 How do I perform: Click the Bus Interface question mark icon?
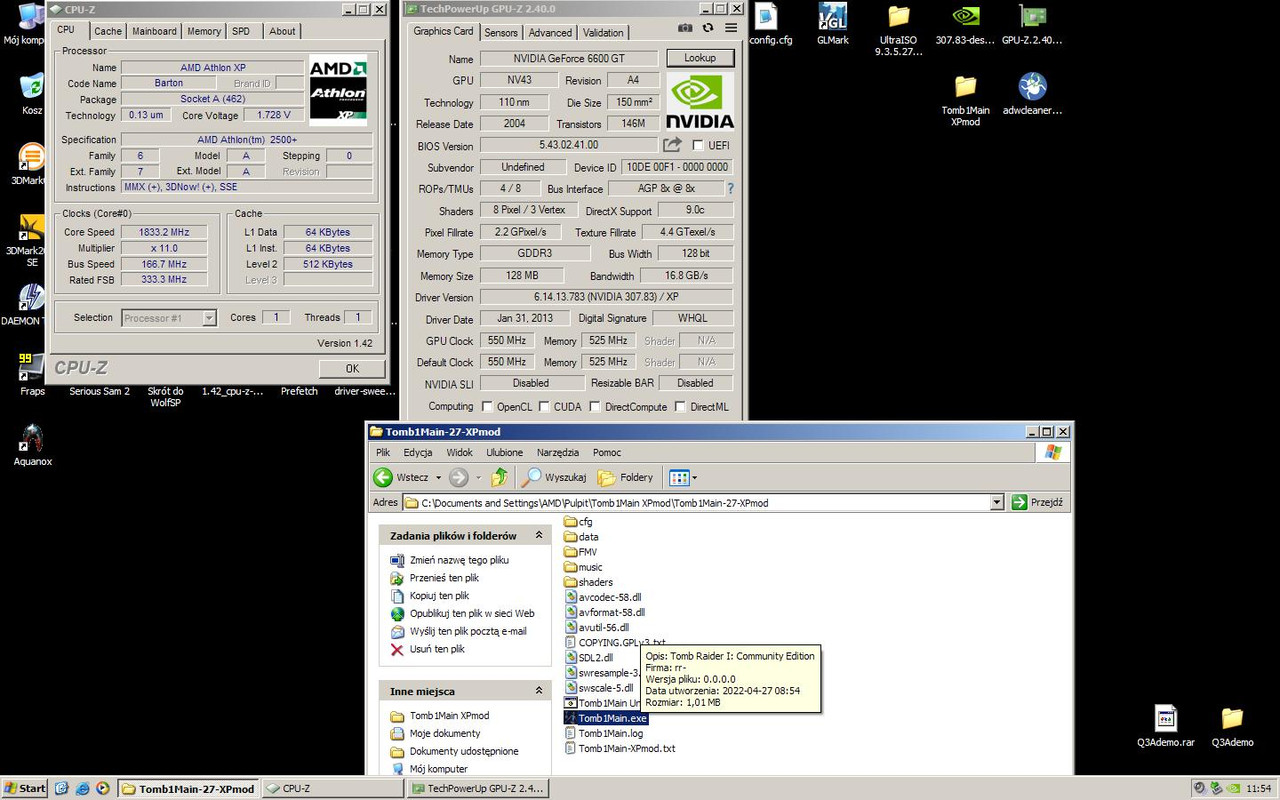point(730,188)
